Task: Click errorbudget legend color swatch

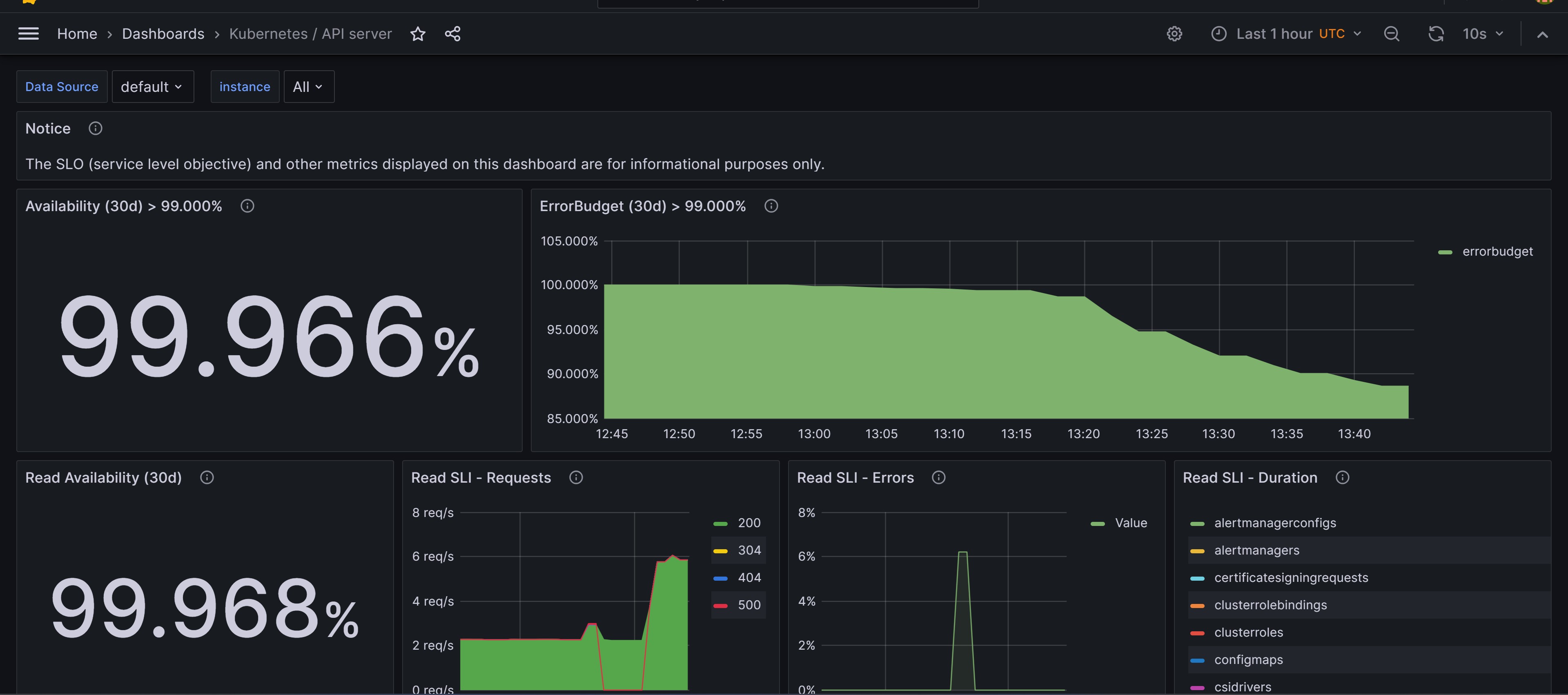Action: (x=1445, y=252)
